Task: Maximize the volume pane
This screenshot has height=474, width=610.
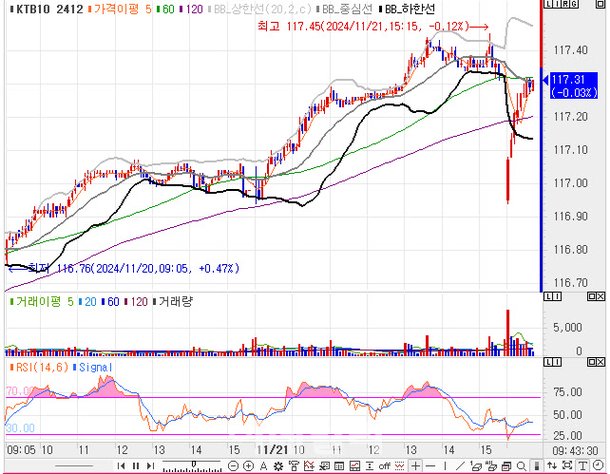Action: click(592, 297)
